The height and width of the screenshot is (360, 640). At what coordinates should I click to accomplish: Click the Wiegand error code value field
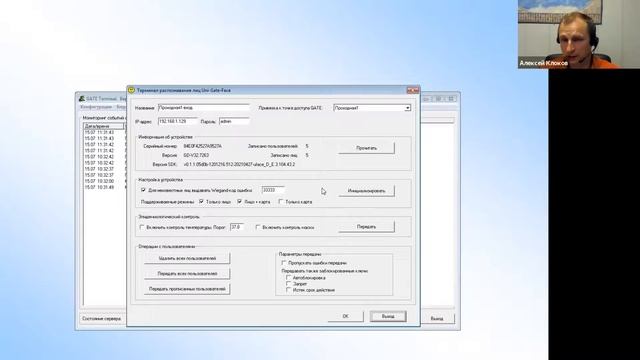click(273, 190)
